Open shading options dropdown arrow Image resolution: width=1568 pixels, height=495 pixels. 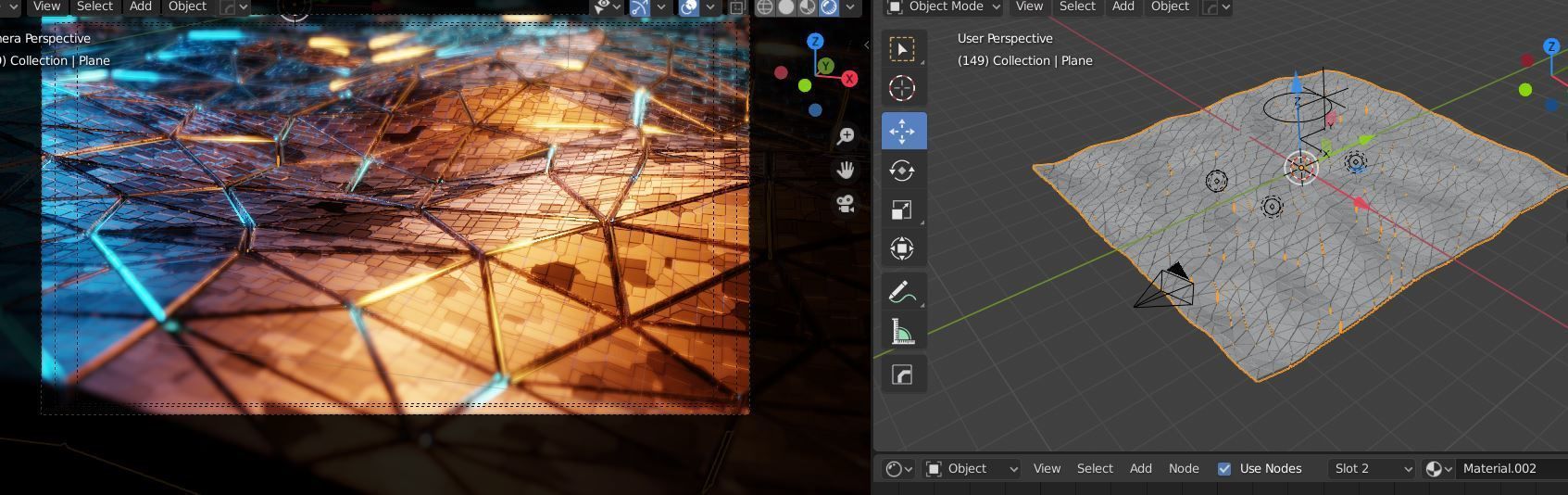click(850, 6)
